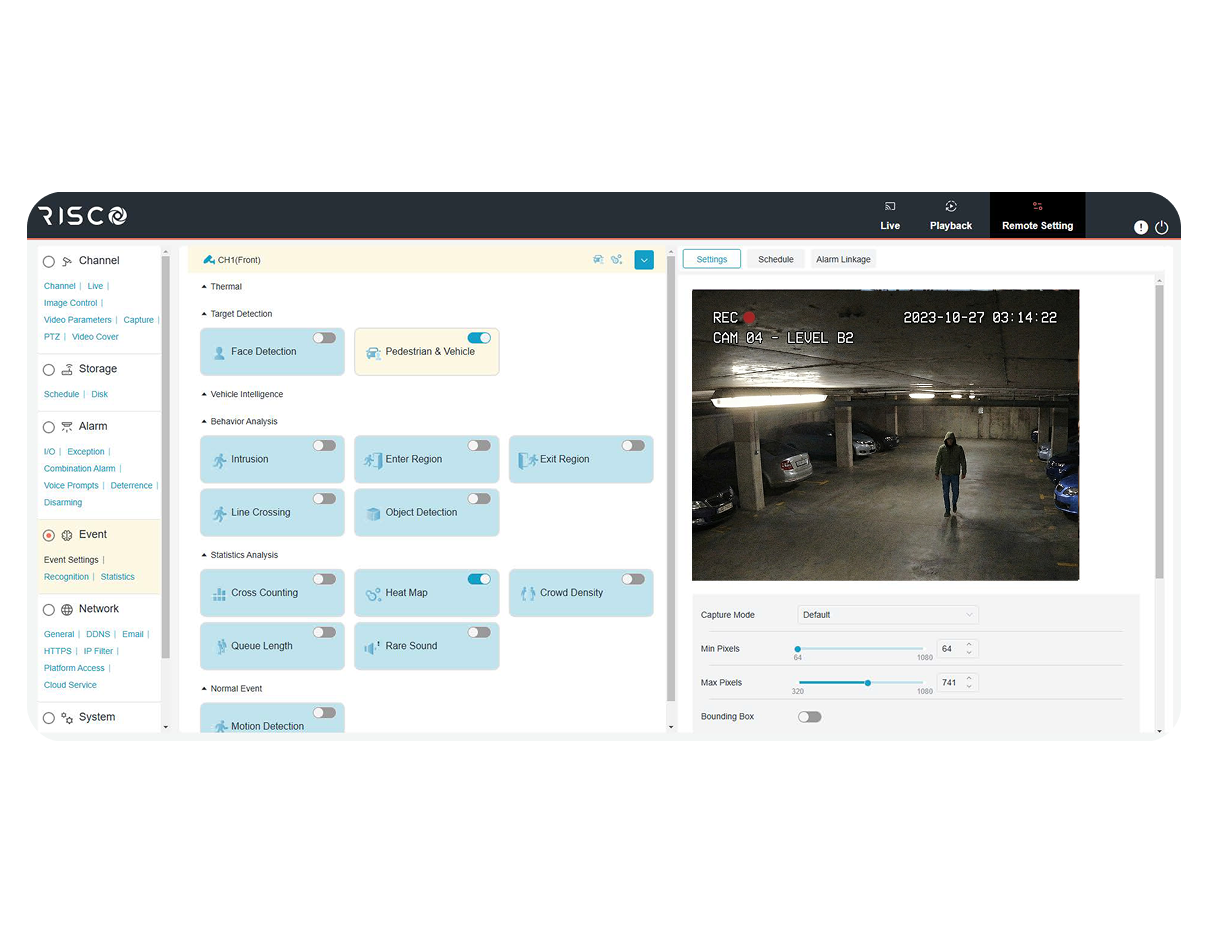Expand the CH1(Front) channel dropdown arrow
Image resolution: width=1209 pixels, height=932 pixels.
(644, 260)
